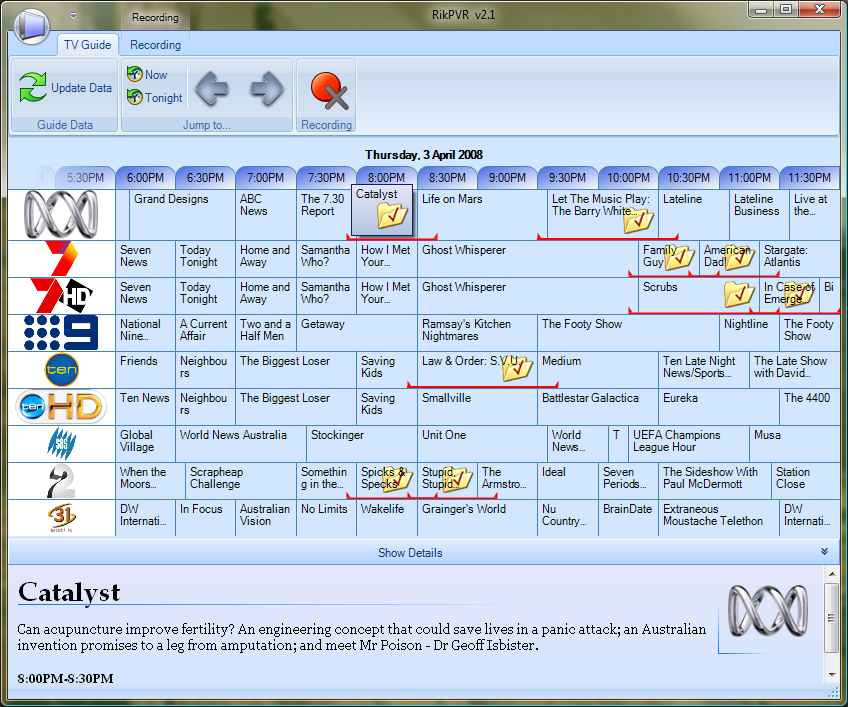Viewport: 848px width, 707px height.
Task: Click the details scrollbar up arrow
Action: pos(831,574)
